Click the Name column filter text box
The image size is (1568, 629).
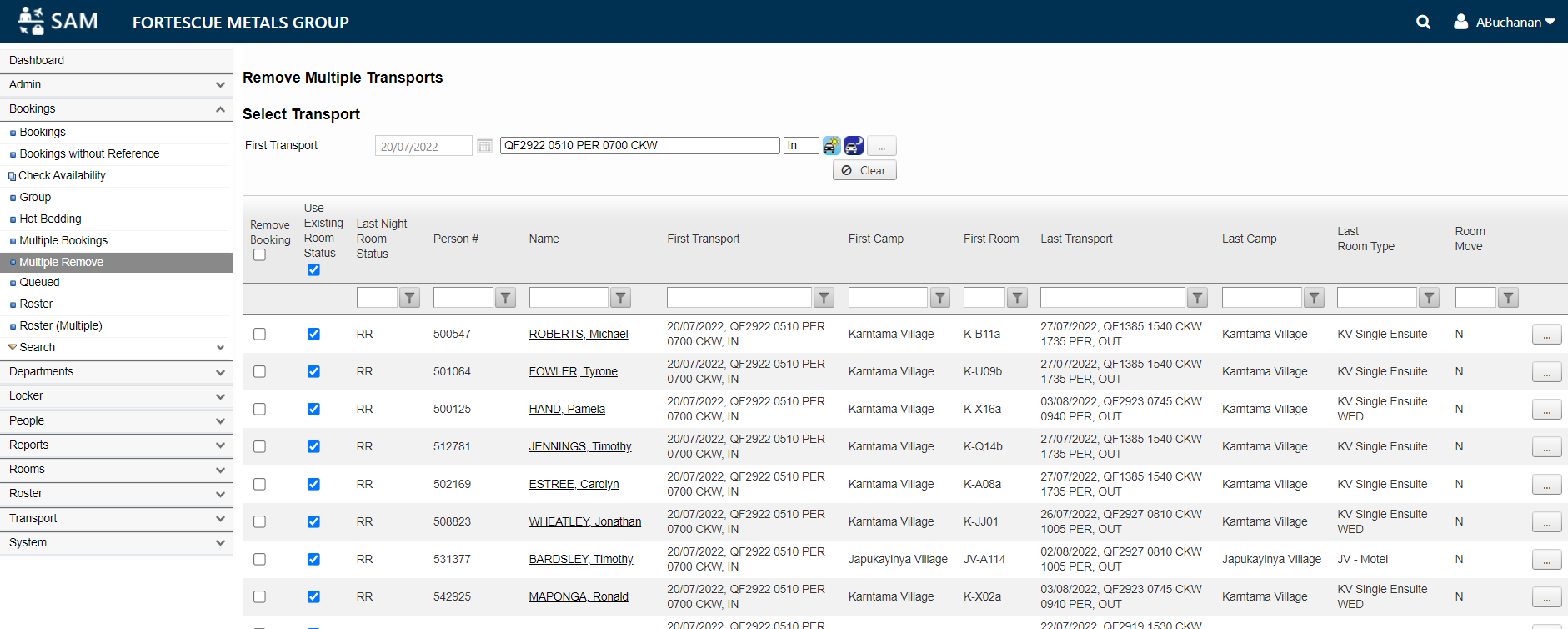point(569,298)
